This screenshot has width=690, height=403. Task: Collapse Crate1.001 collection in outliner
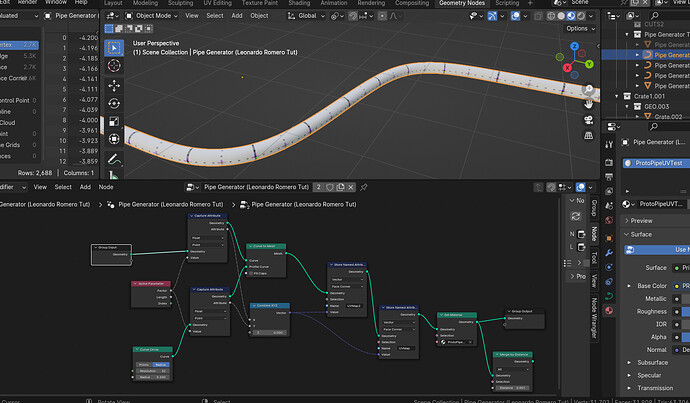click(x=617, y=96)
